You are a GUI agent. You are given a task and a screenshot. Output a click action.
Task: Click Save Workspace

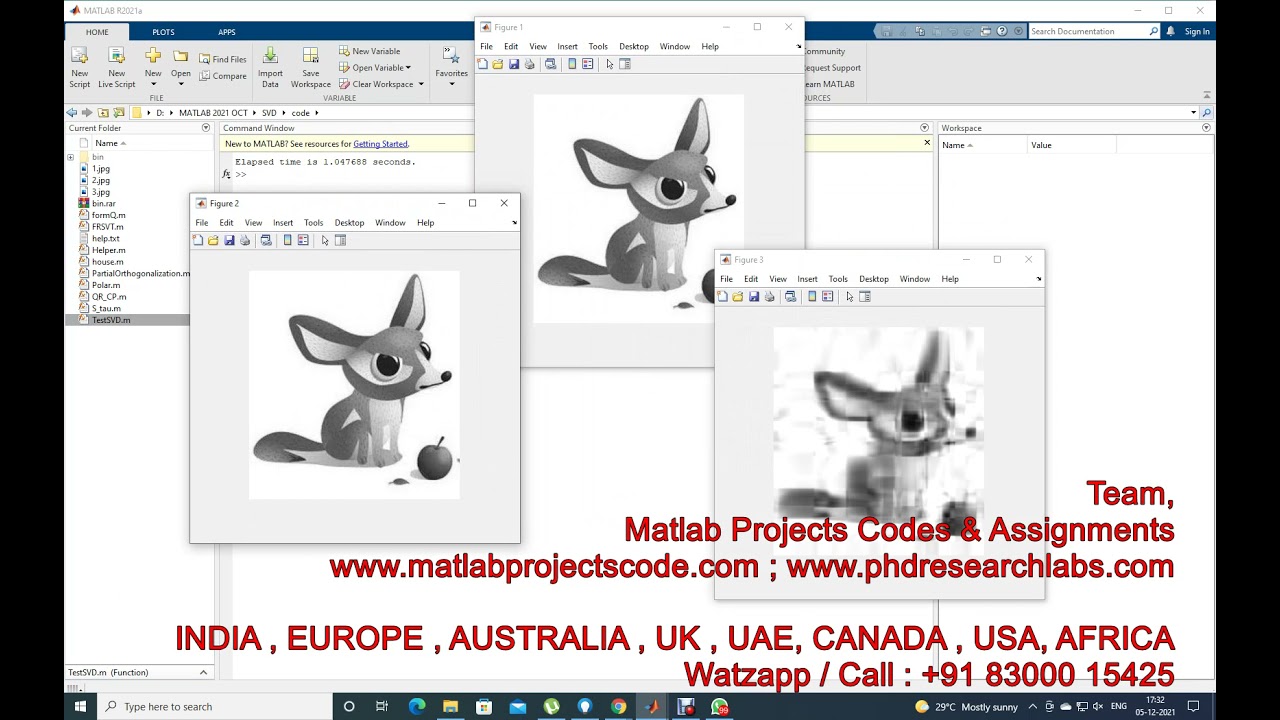(x=311, y=67)
